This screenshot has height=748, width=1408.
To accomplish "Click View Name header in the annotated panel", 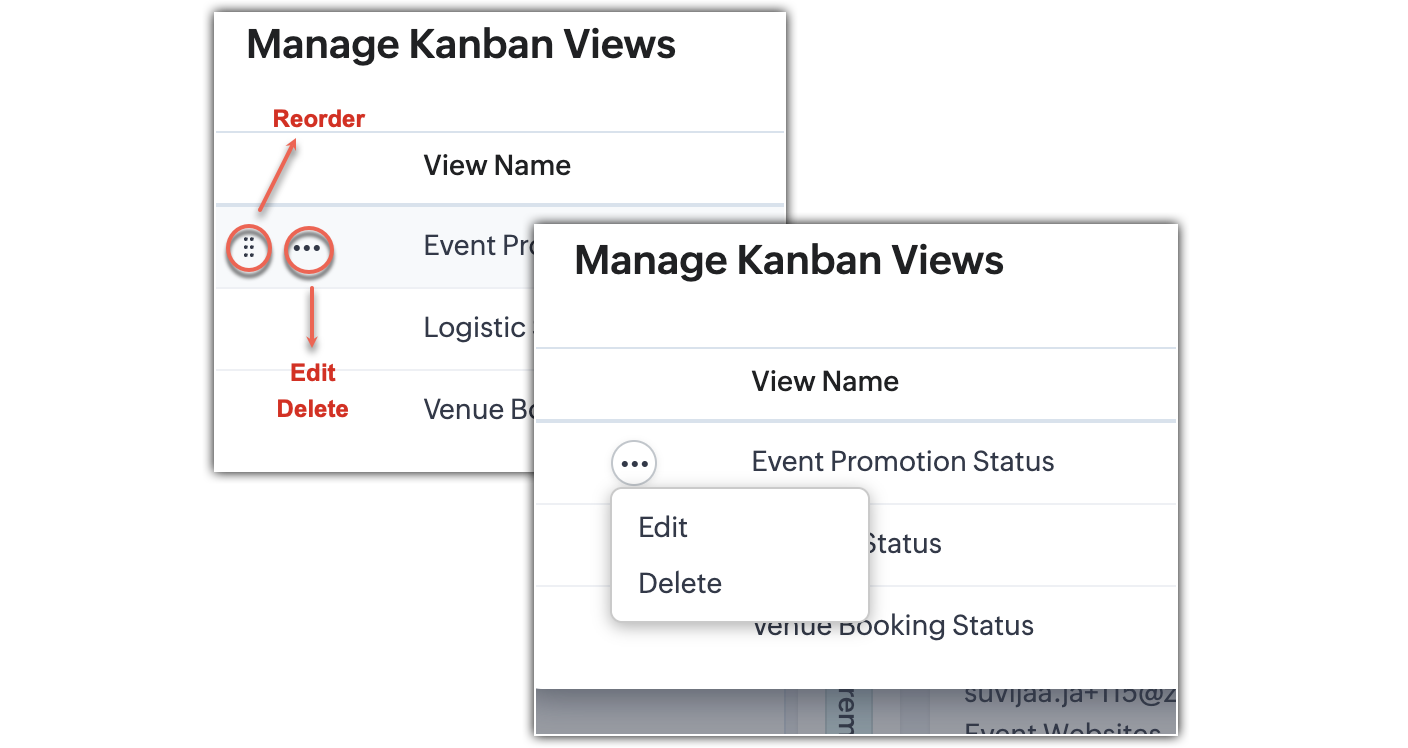I will [497, 165].
